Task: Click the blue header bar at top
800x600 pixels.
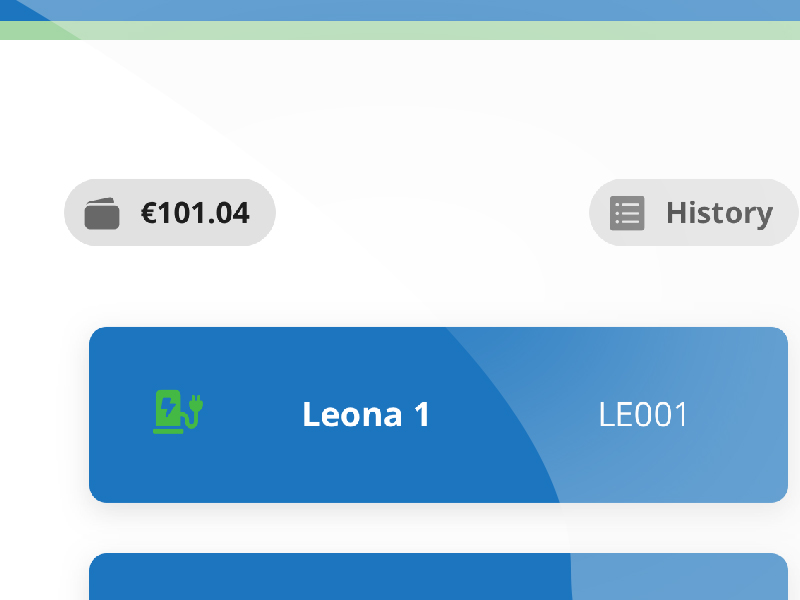Action: tap(400, 10)
